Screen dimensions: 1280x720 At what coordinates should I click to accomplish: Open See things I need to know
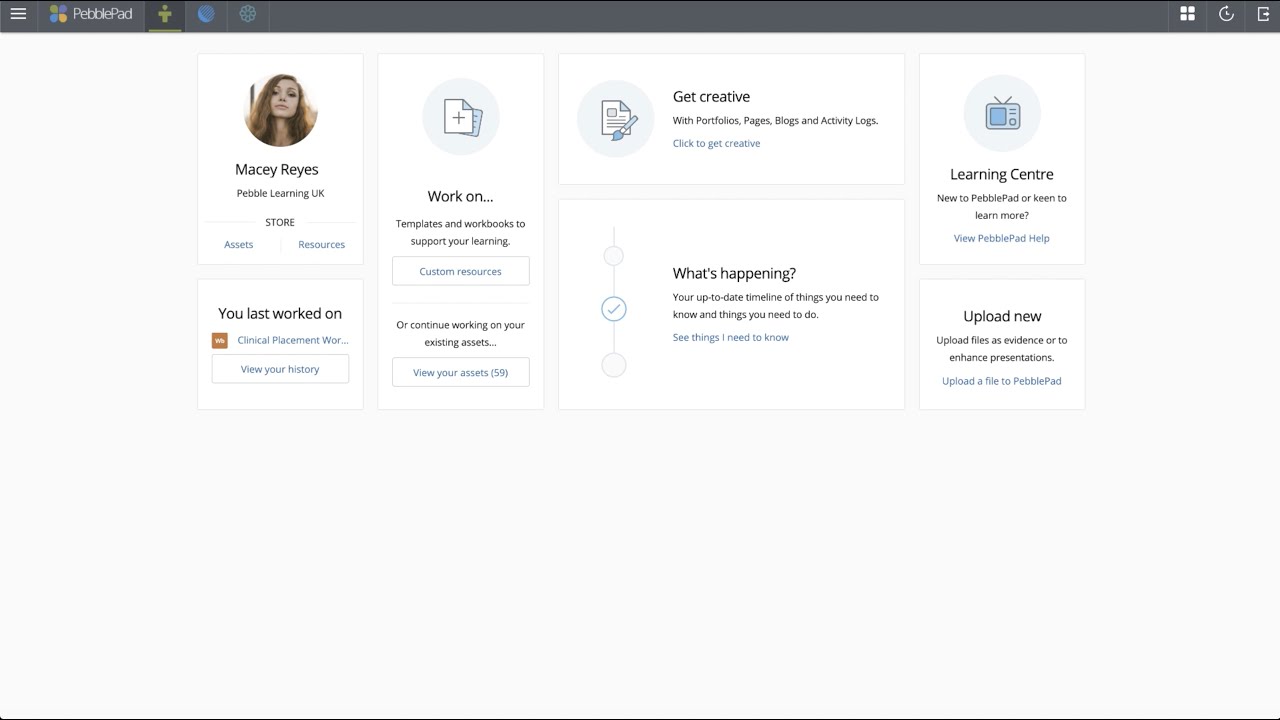[731, 338]
